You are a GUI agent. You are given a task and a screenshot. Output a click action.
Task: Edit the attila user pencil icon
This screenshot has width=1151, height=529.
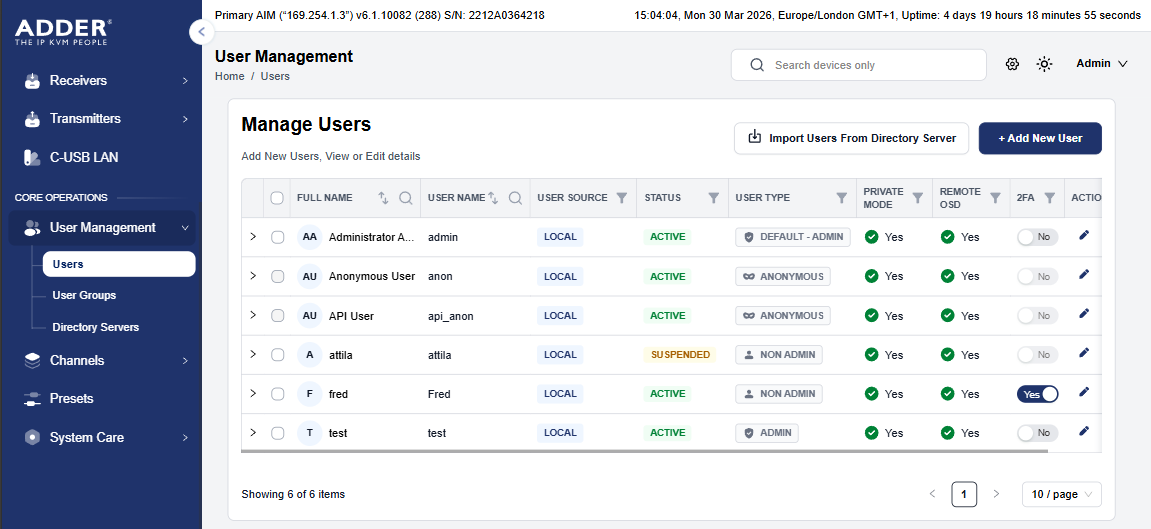click(x=1084, y=353)
